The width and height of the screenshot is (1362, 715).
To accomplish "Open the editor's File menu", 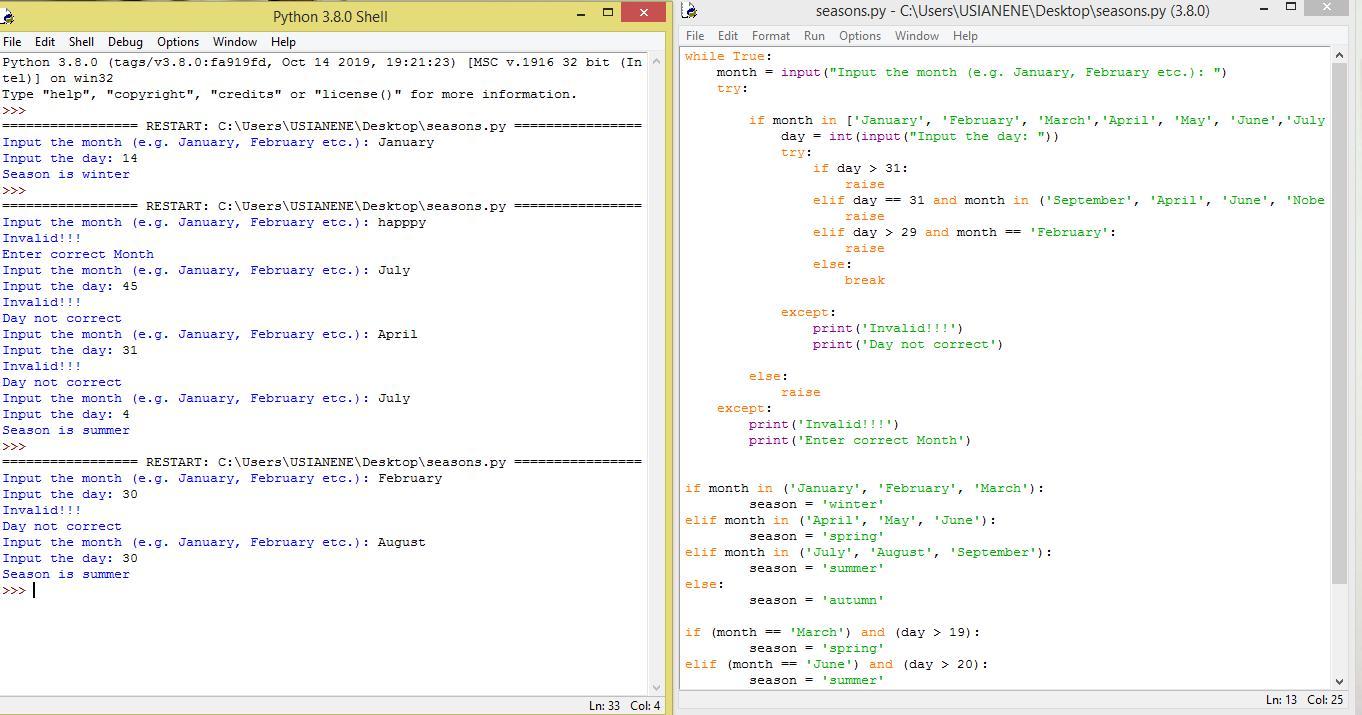I will (x=694, y=36).
